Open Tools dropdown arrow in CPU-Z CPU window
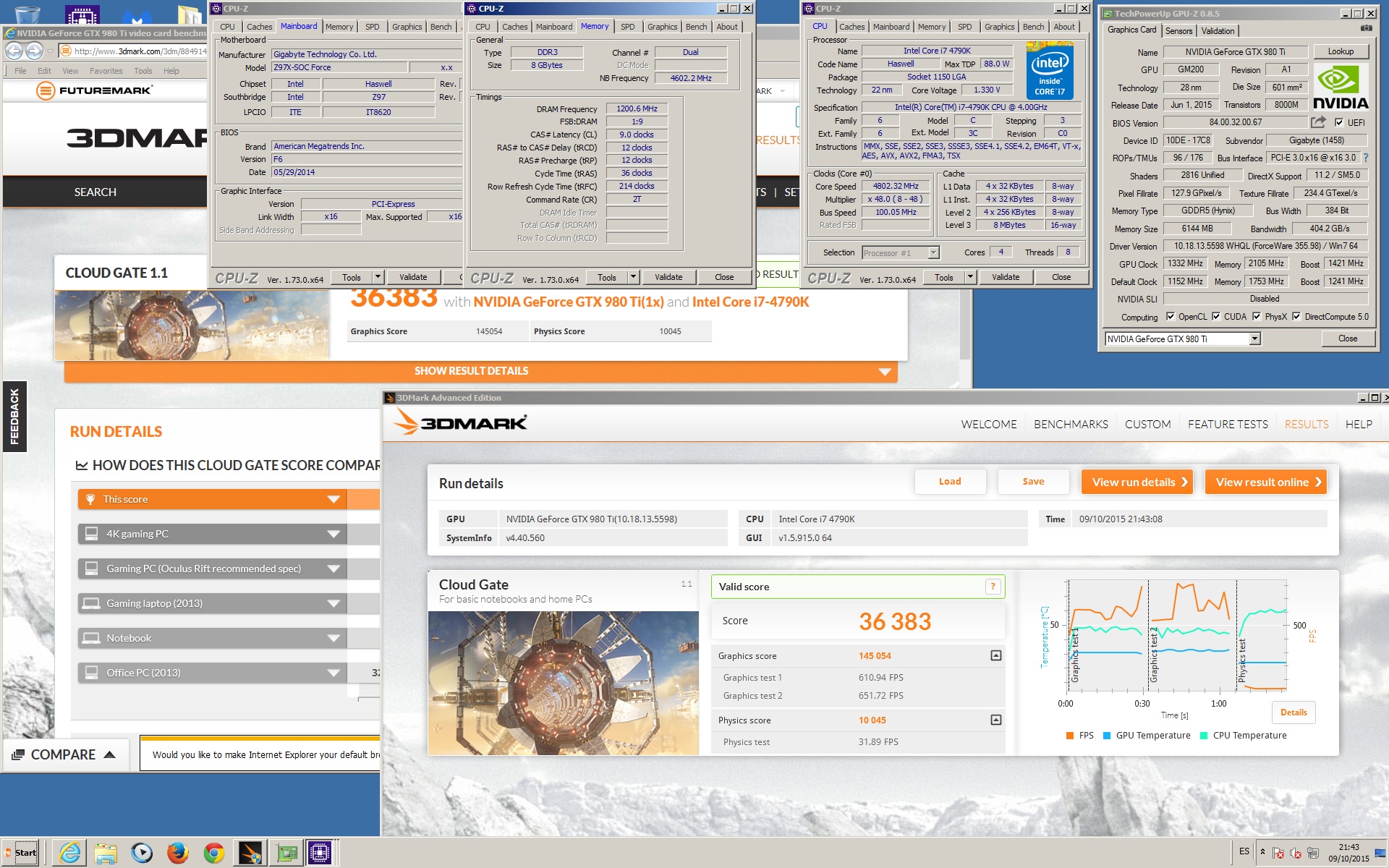This screenshot has height=868, width=1389. tap(970, 277)
